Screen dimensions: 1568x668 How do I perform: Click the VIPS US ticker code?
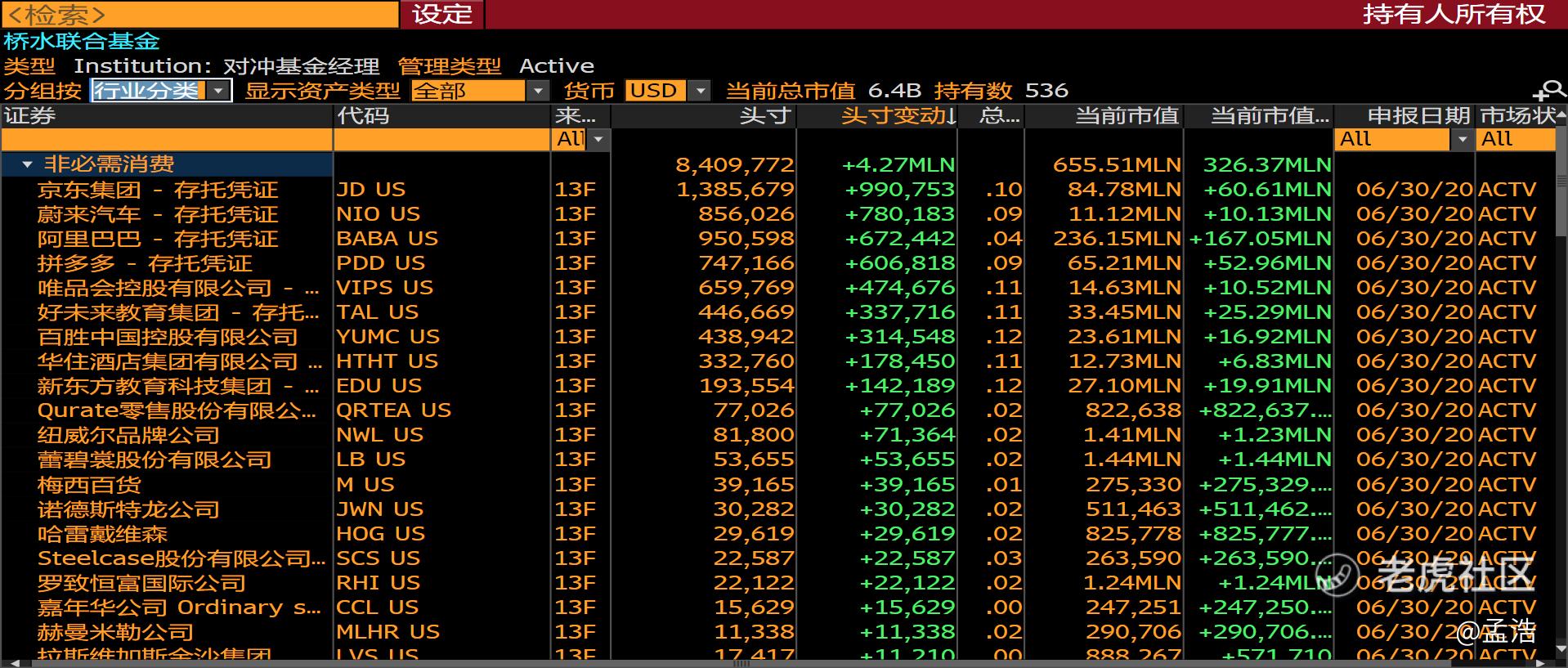coord(385,288)
